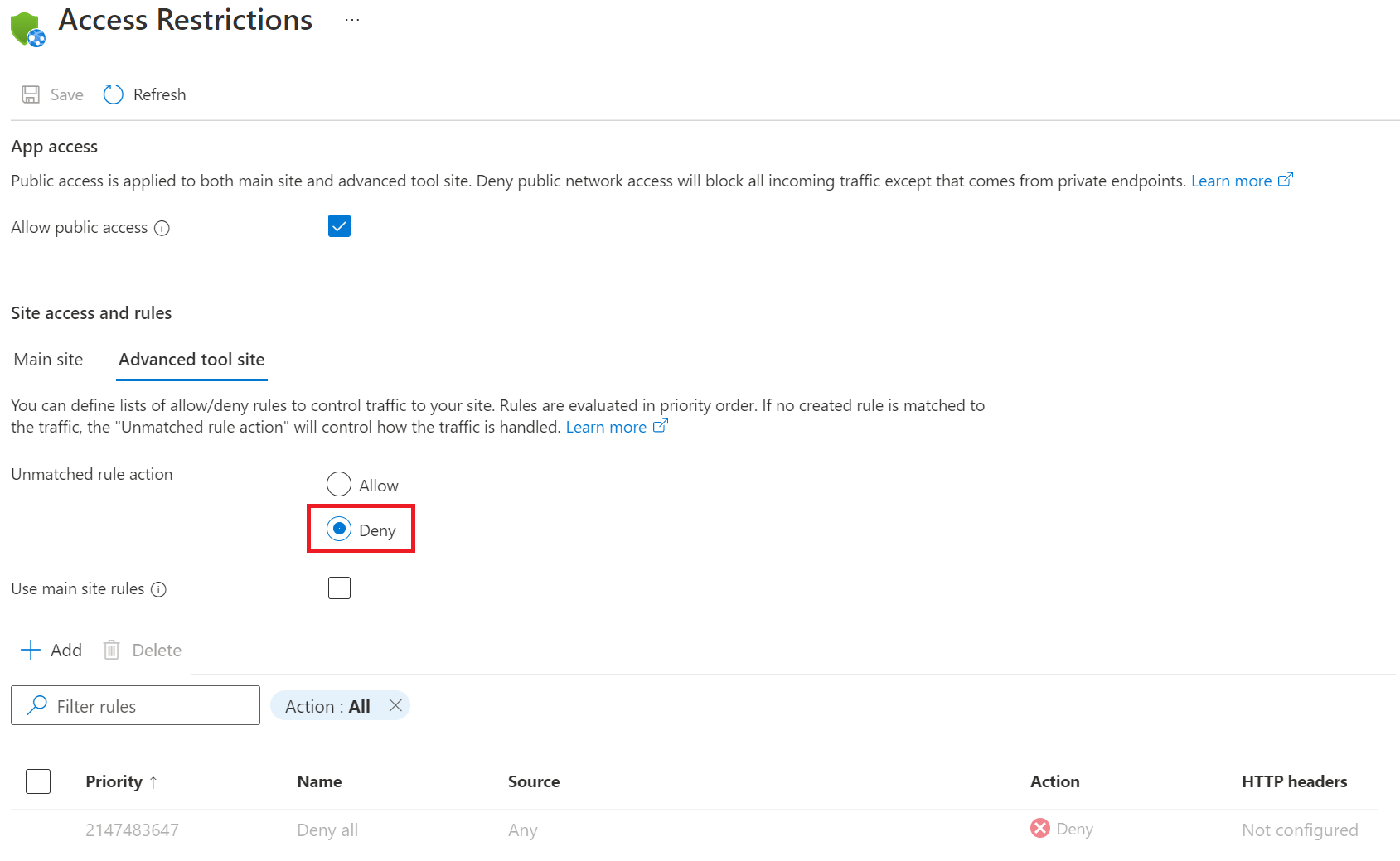The width and height of the screenshot is (1400, 861).
Task: Open Learn more link under App access
Action: 1231,181
